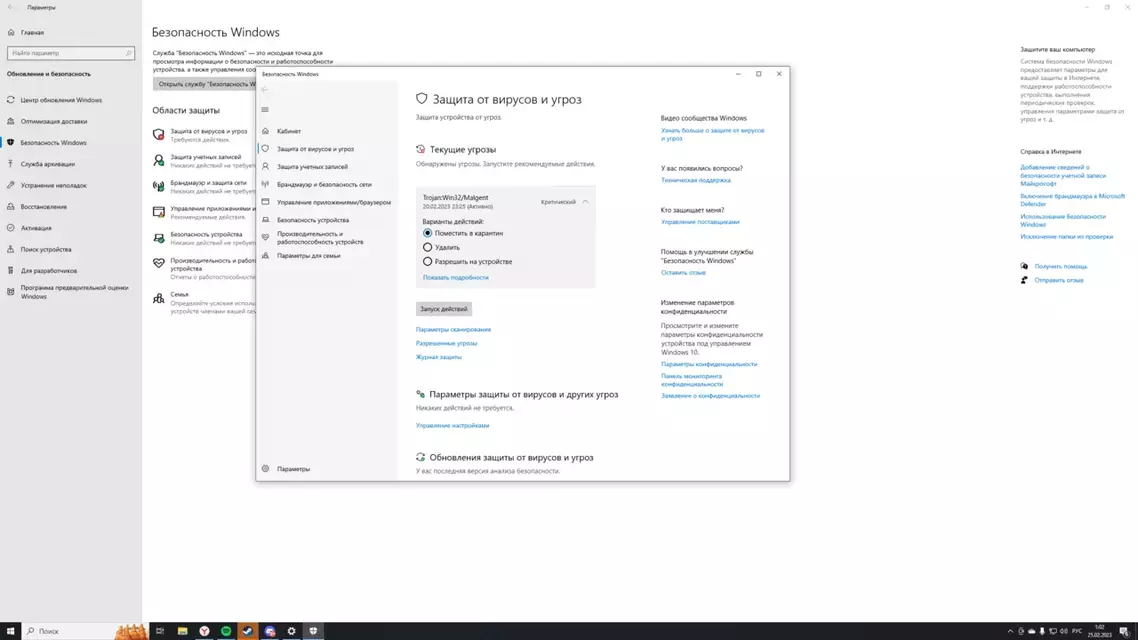
Task: Open 'Параметры сканирования' link
Action: click(x=453, y=329)
